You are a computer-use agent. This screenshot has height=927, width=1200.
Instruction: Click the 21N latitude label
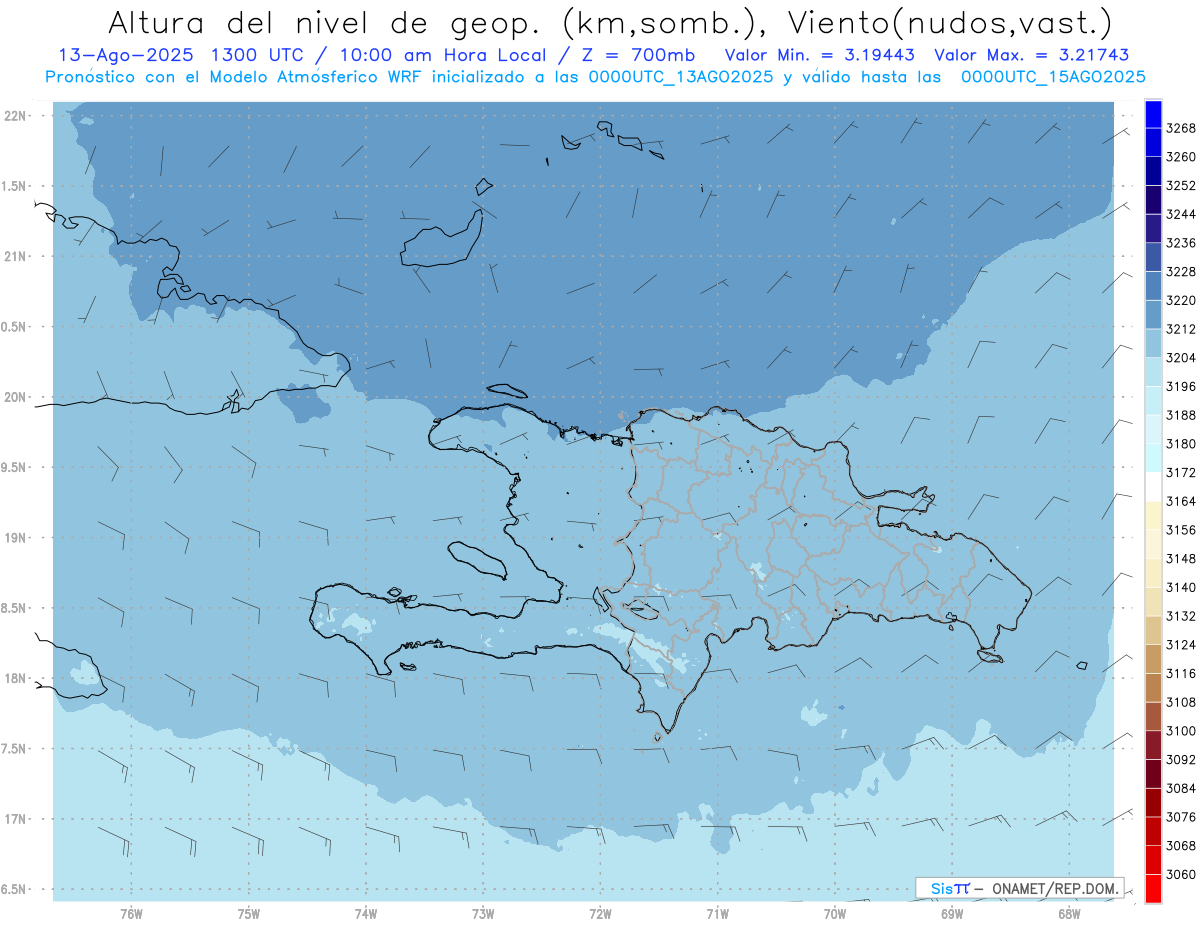click(15, 256)
